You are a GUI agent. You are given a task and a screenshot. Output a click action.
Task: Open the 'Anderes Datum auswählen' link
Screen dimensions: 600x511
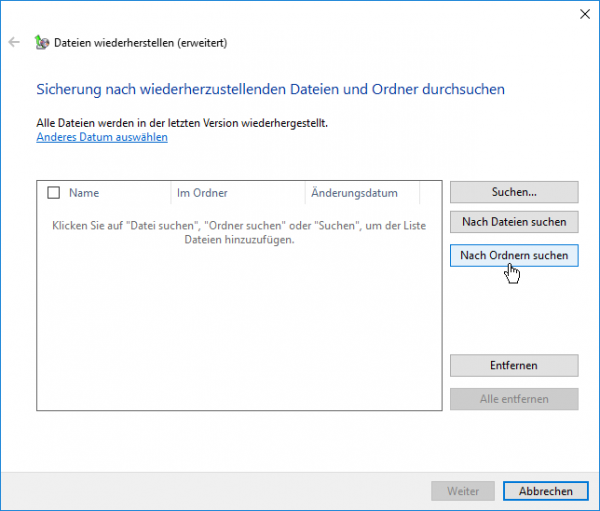pyautogui.click(x=102, y=137)
